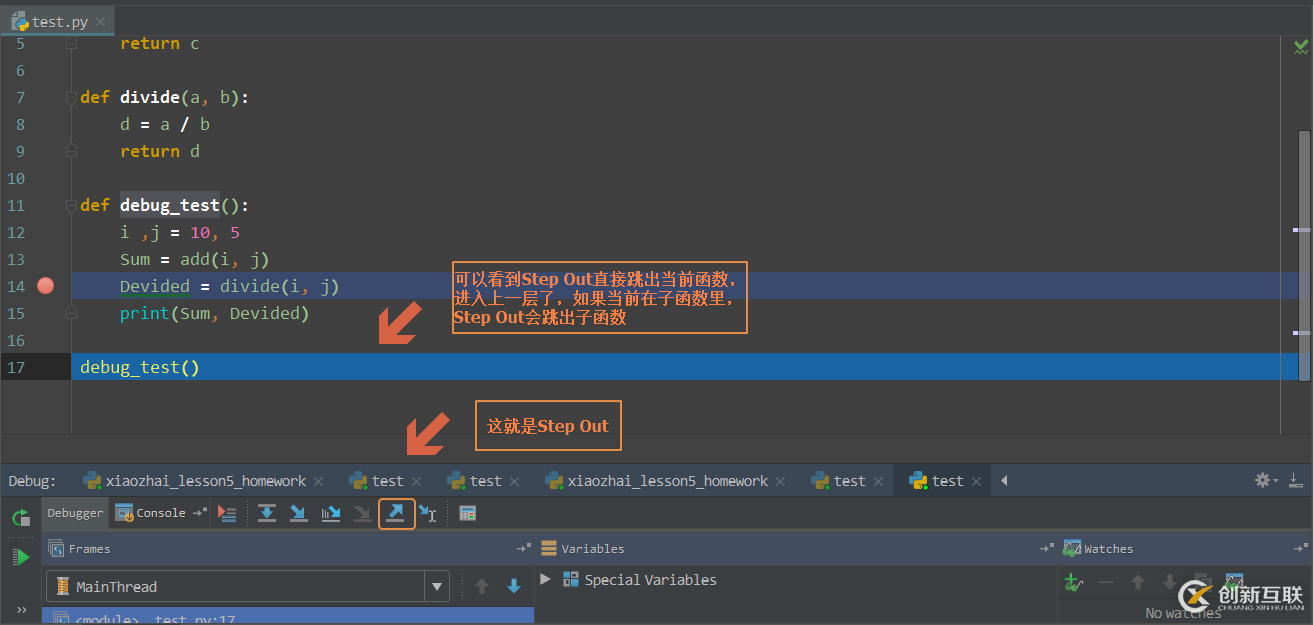Click the fold end marker on line 5

(x=71, y=44)
